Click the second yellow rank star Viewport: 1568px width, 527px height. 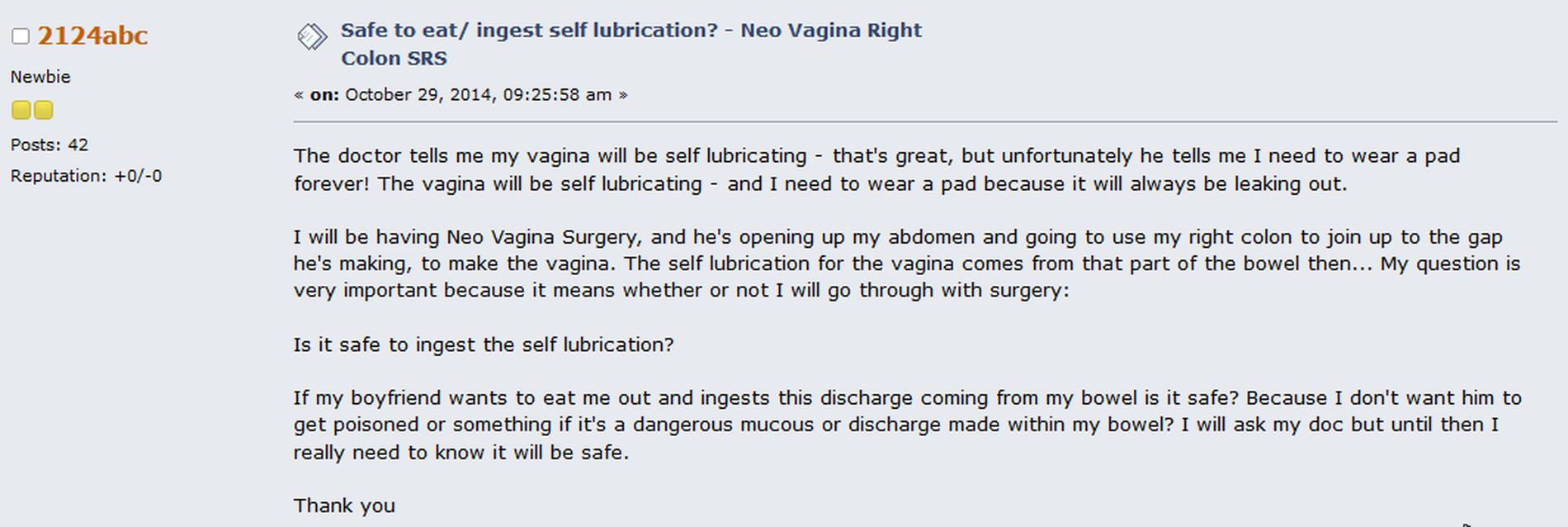pos(43,110)
